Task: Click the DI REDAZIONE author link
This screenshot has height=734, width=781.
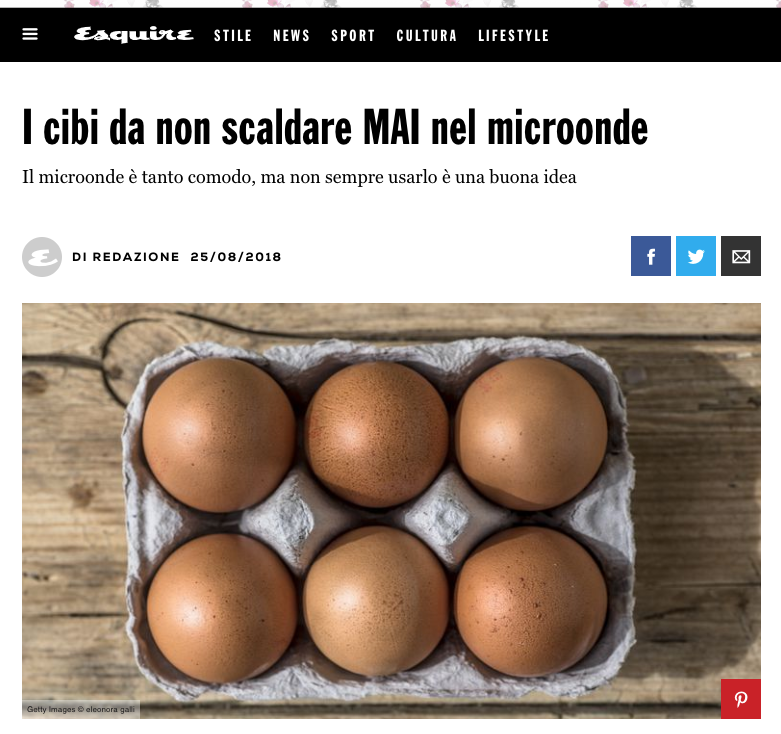Action: click(x=126, y=257)
